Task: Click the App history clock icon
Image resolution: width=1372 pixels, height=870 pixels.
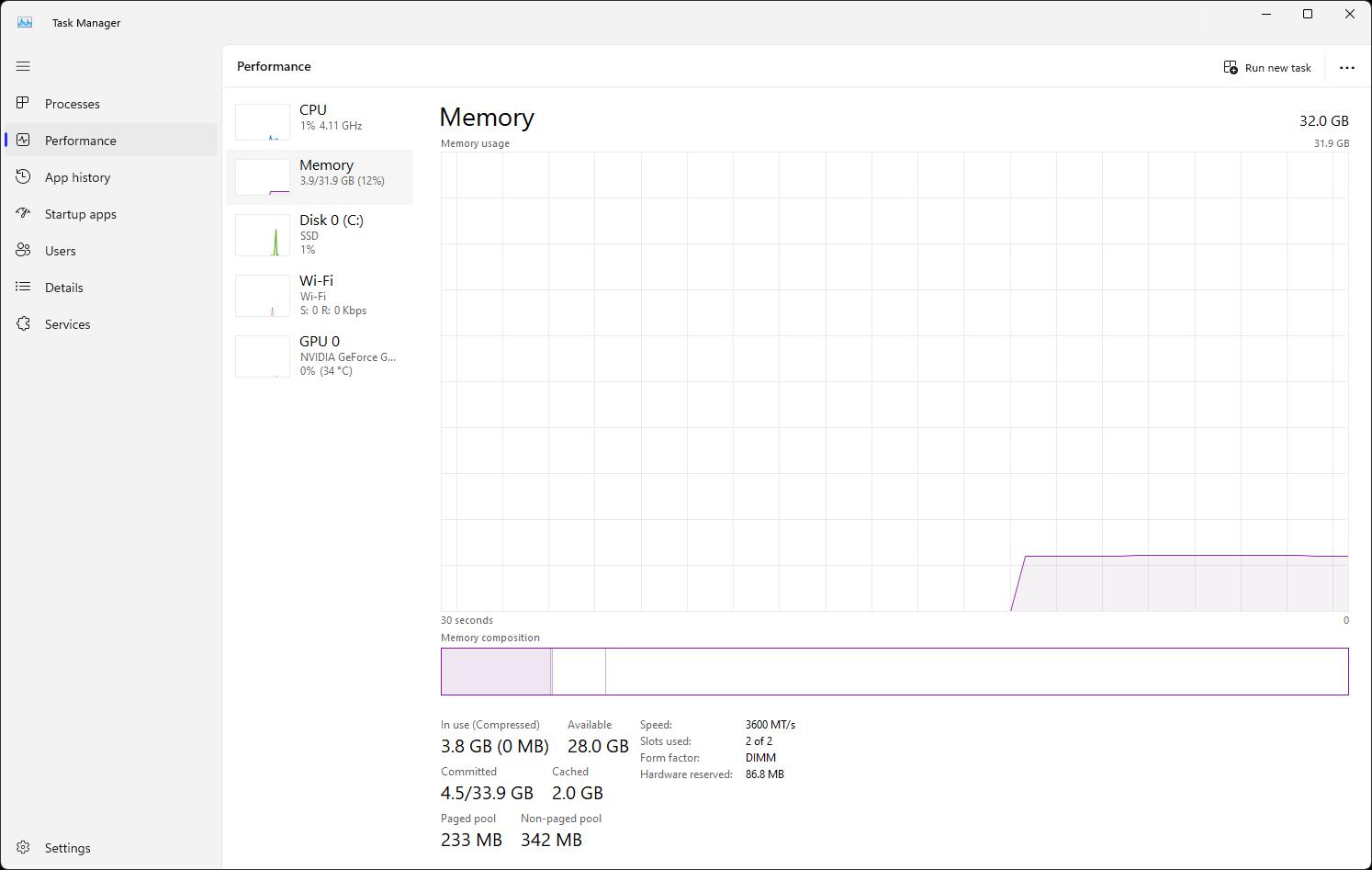Action: coord(23,176)
